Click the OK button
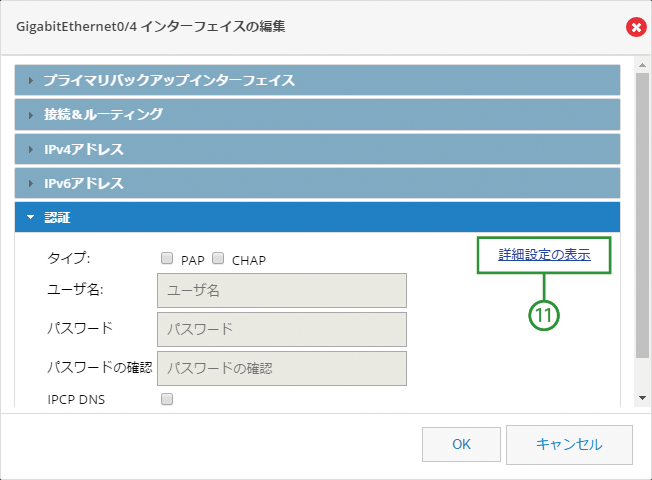This screenshot has width=652, height=480. coord(461,444)
